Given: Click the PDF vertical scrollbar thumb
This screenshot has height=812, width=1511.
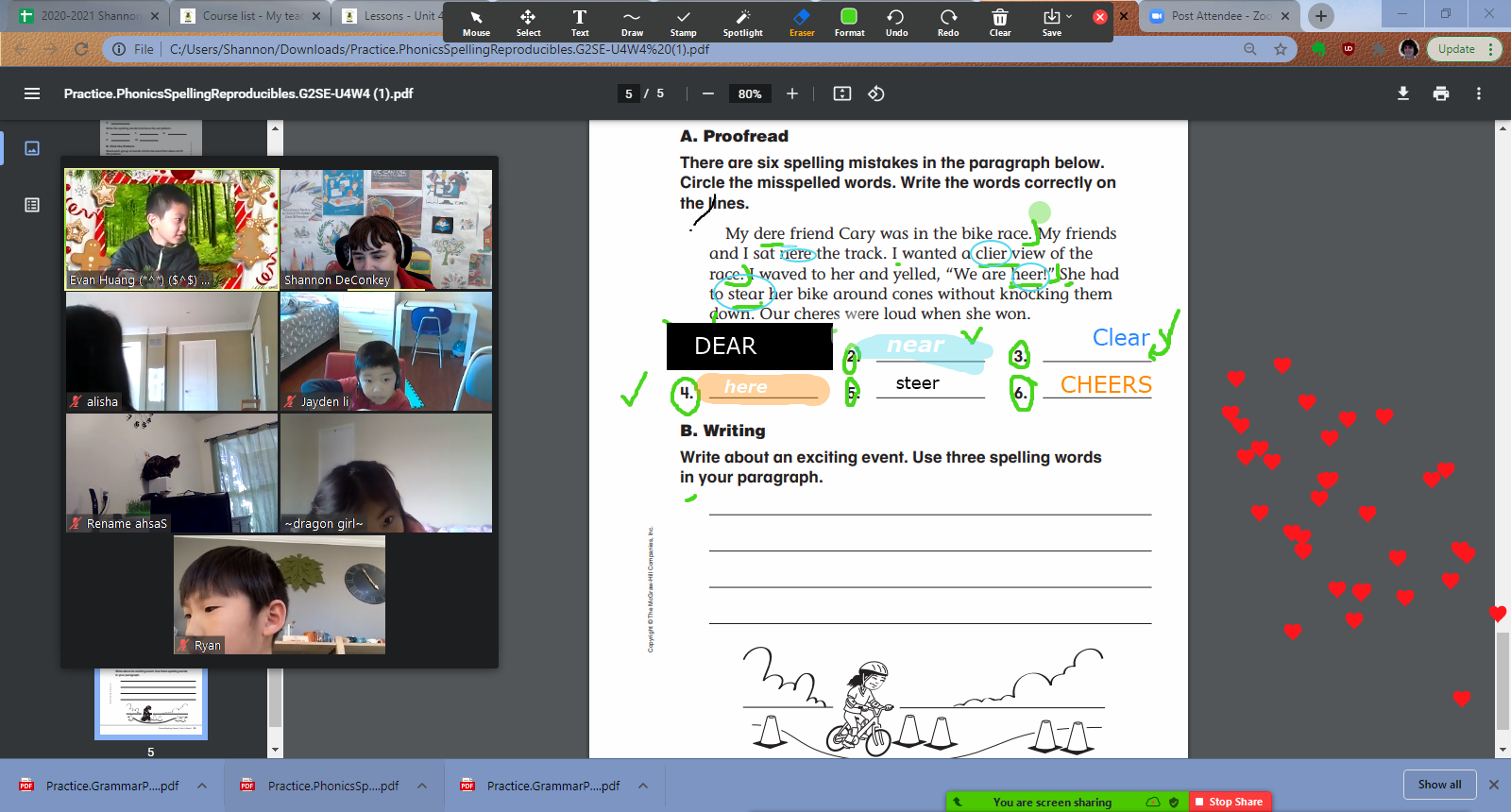Looking at the screenshot, I should click(x=1503, y=681).
